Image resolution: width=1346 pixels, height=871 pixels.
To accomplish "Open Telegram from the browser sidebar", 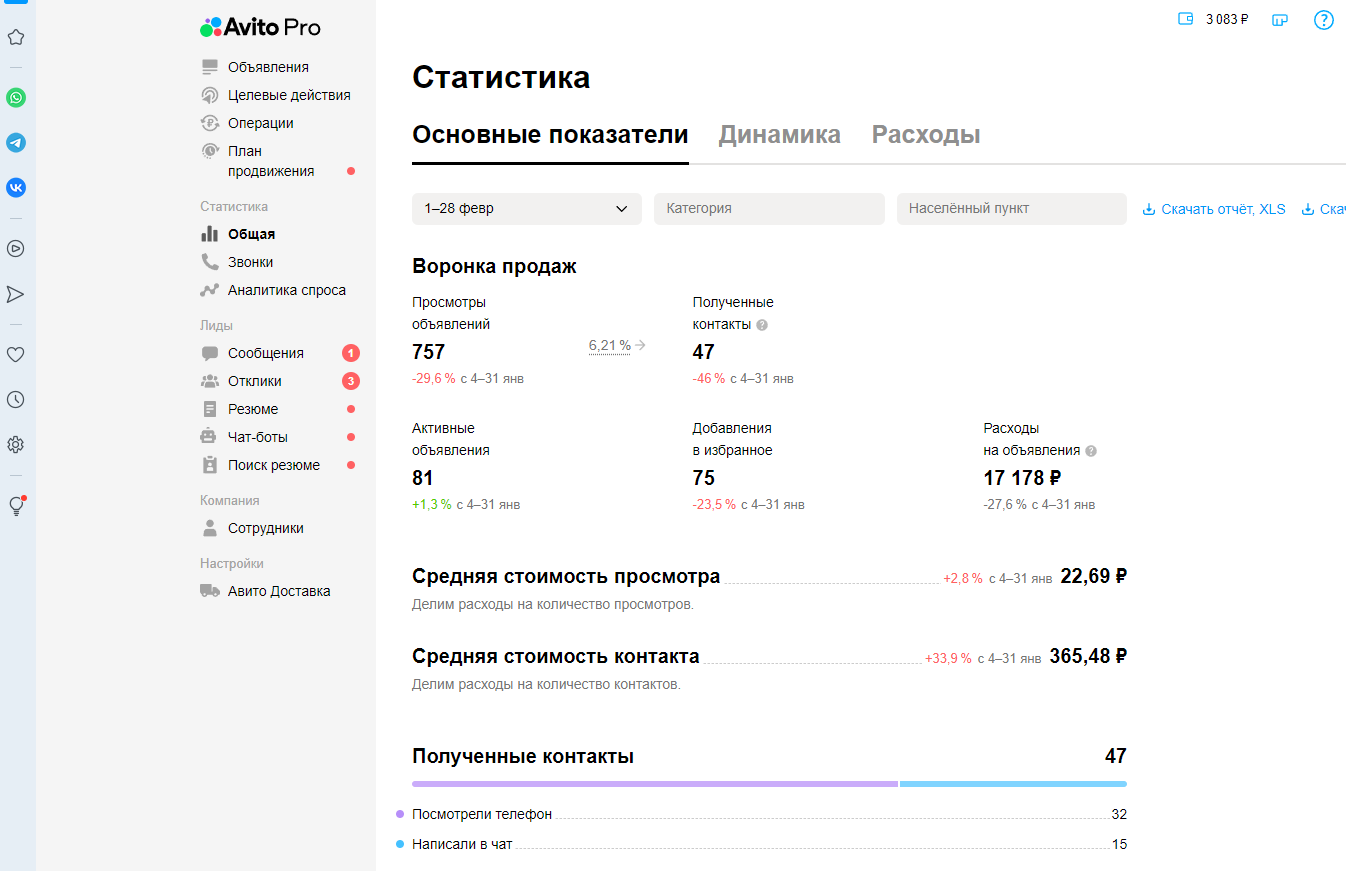I will pos(16,143).
